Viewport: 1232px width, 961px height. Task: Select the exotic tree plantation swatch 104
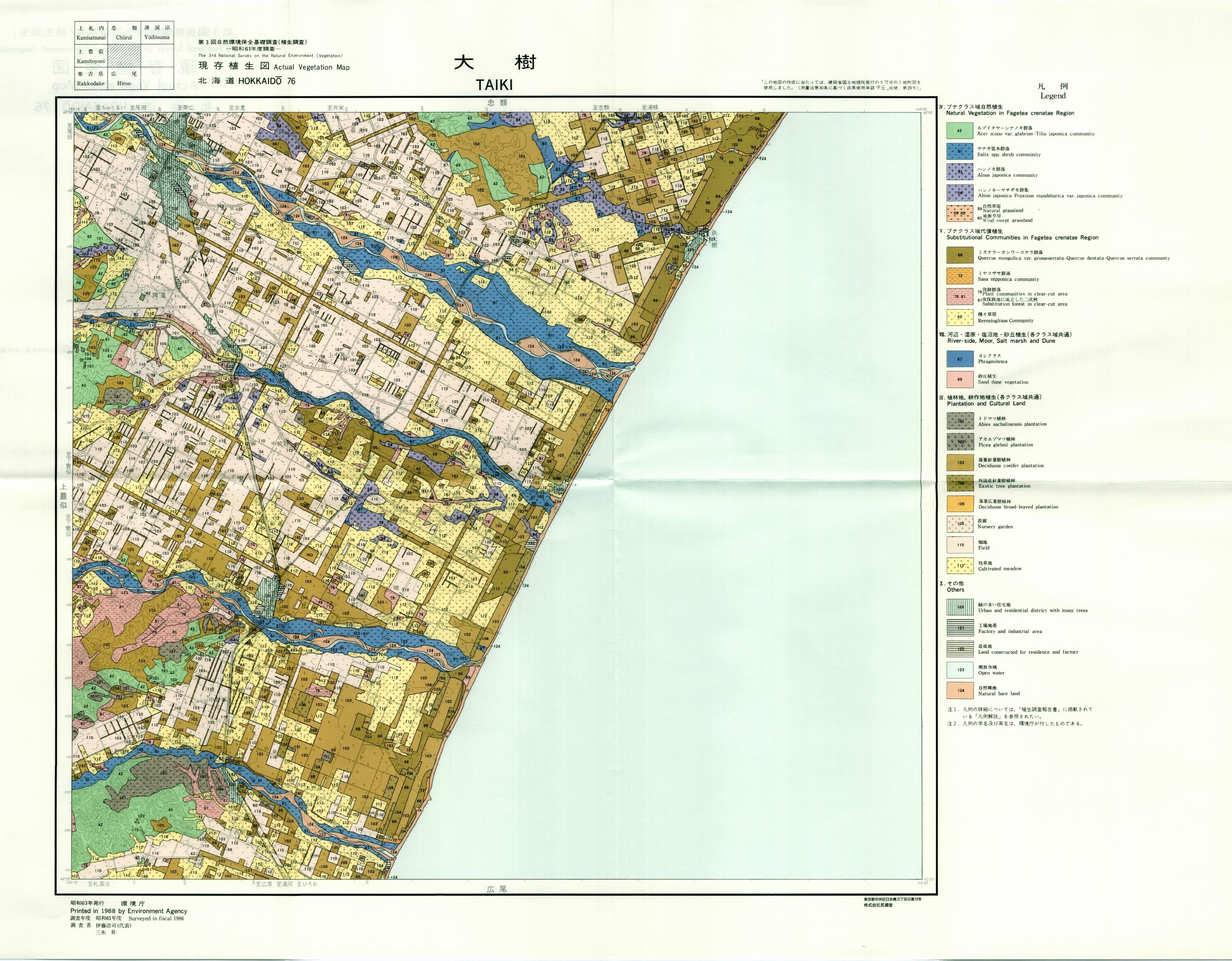tap(960, 483)
